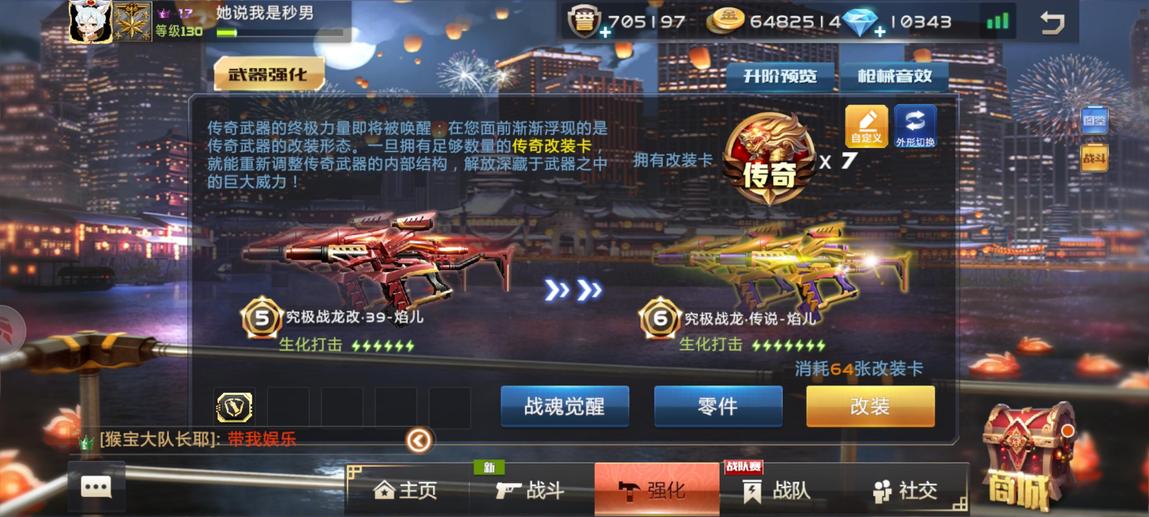The height and width of the screenshot is (517, 1149).
Task: Open 升阶预览 preview
Action: (780, 76)
